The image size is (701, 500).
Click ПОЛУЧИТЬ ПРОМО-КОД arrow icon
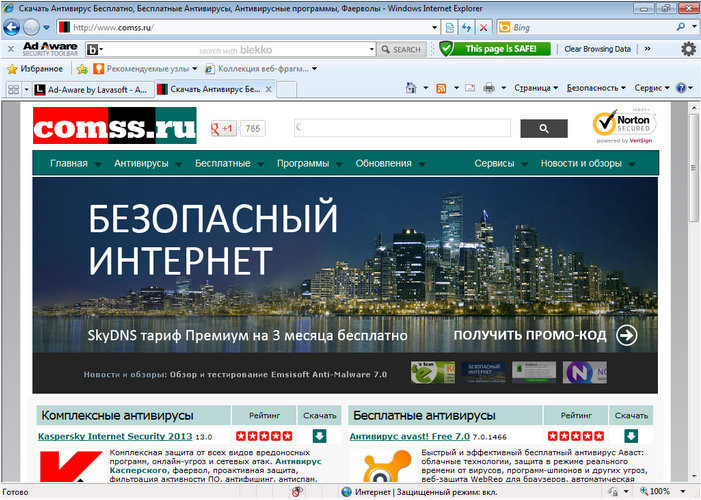(627, 335)
